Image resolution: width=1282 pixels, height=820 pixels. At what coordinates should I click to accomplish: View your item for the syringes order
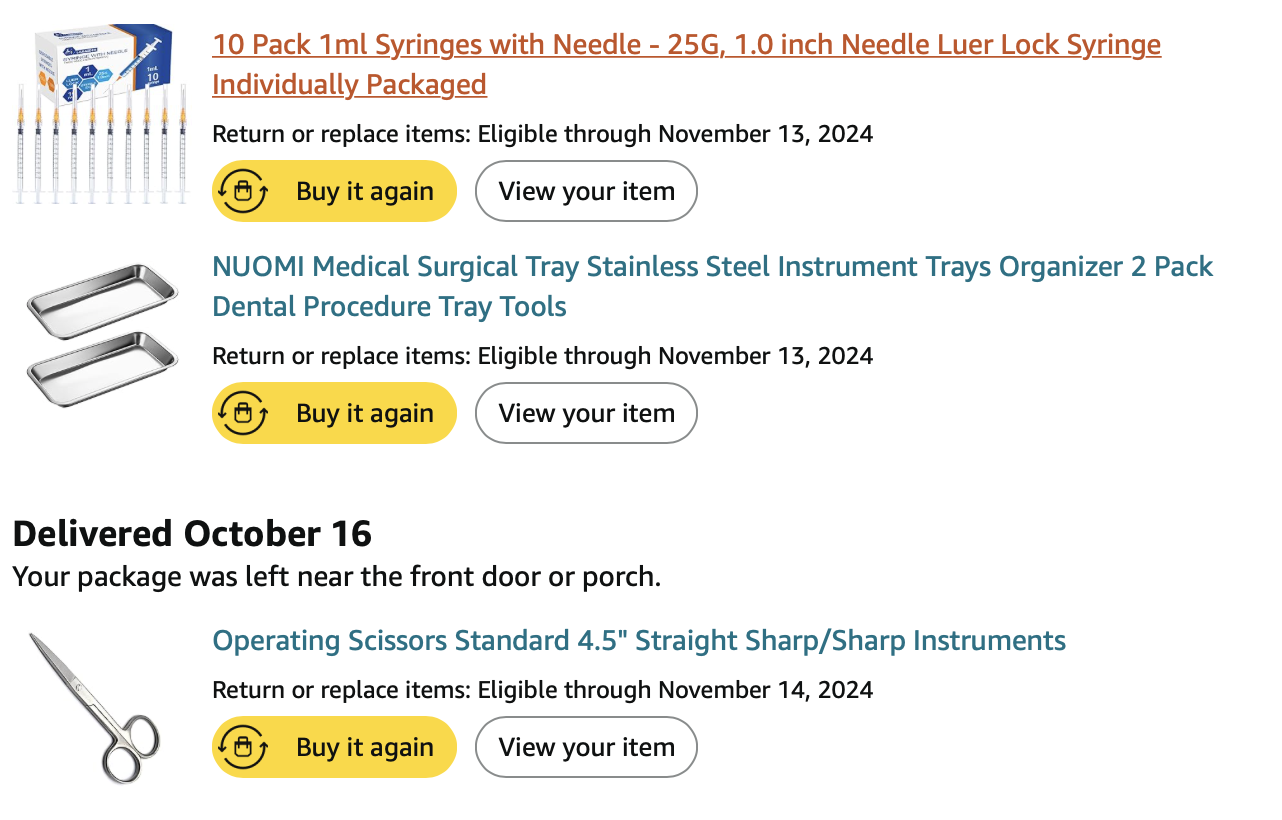(586, 191)
